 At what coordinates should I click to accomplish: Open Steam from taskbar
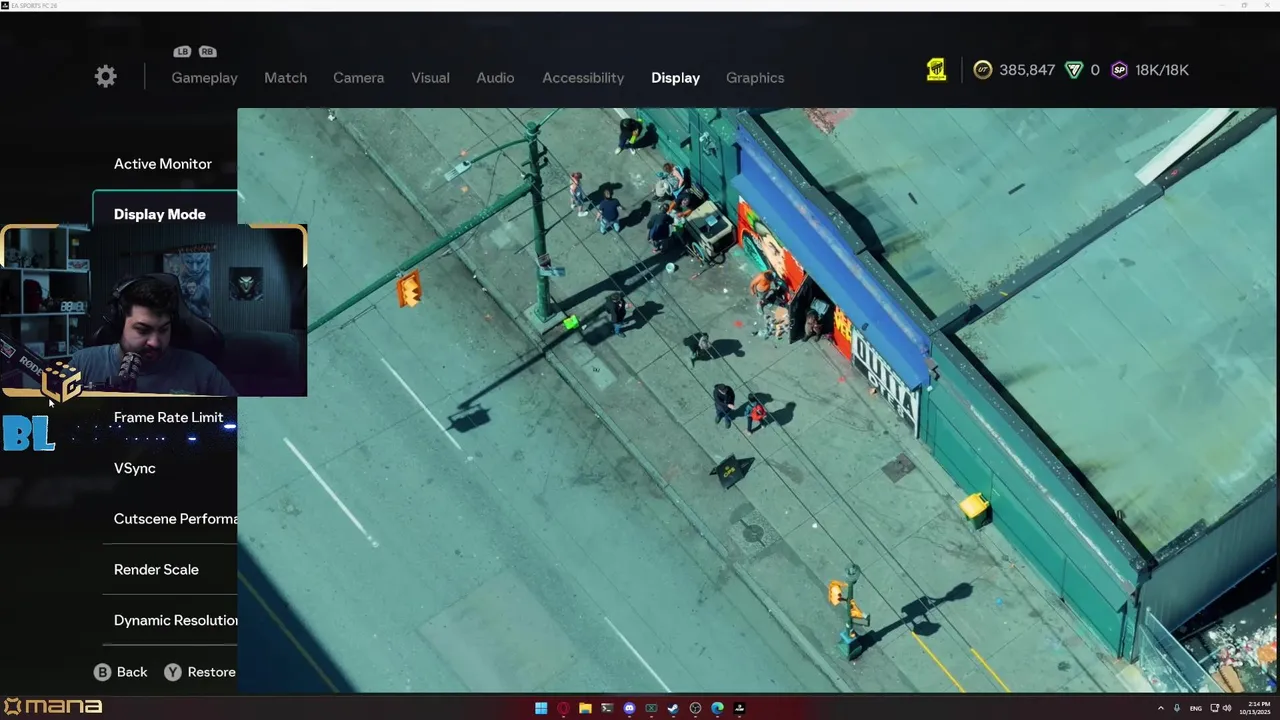[673, 708]
